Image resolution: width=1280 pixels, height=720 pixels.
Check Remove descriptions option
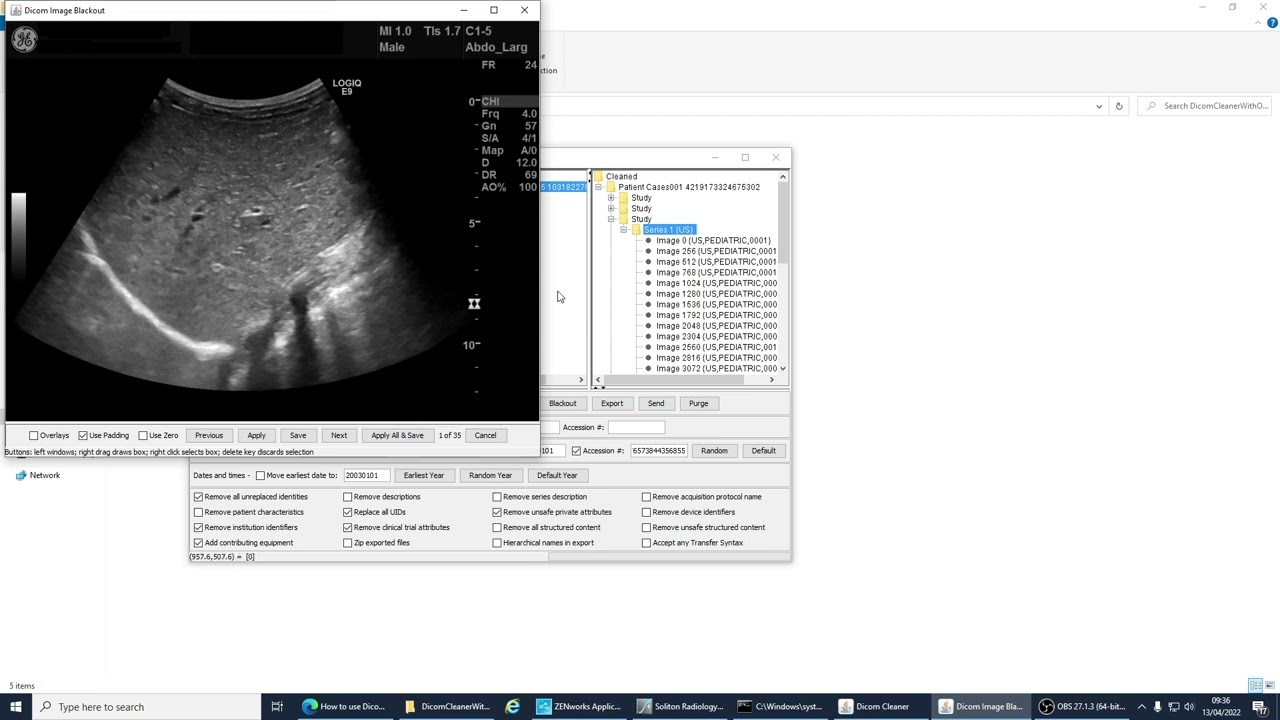pos(348,497)
